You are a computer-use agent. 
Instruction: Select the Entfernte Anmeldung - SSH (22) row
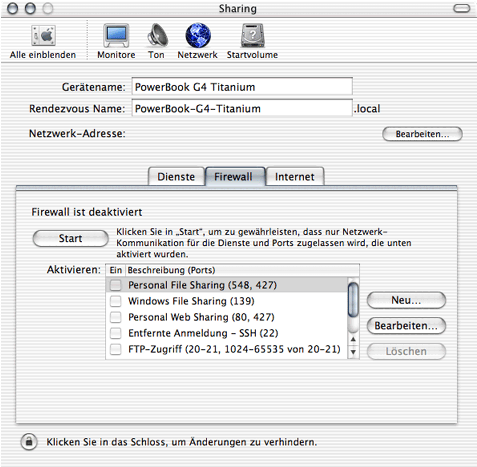coord(227,333)
